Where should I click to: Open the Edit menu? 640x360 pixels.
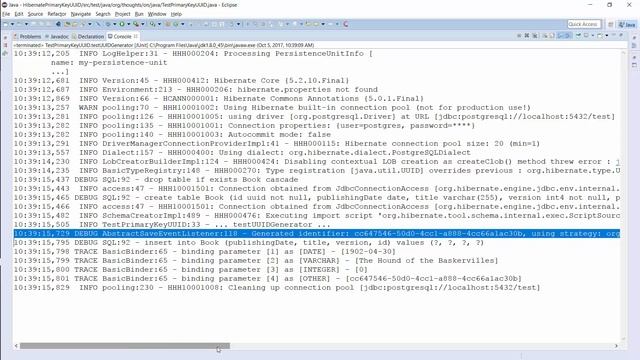tap(19, 14)
